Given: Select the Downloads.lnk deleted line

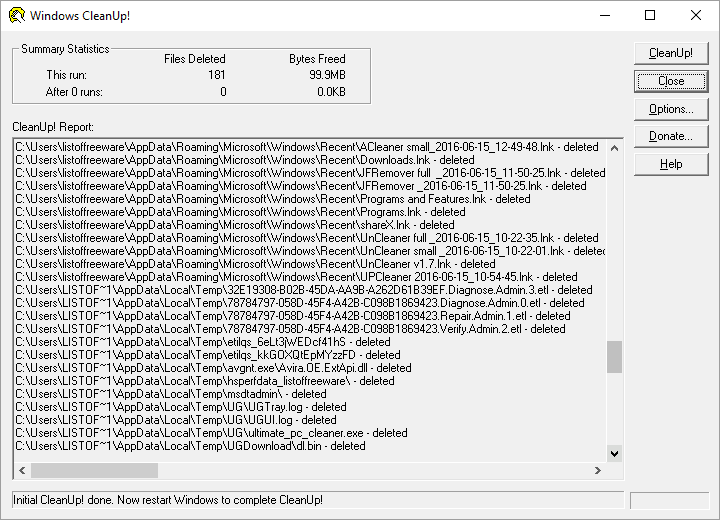Looking at the screenshot, I should (245, 160).
